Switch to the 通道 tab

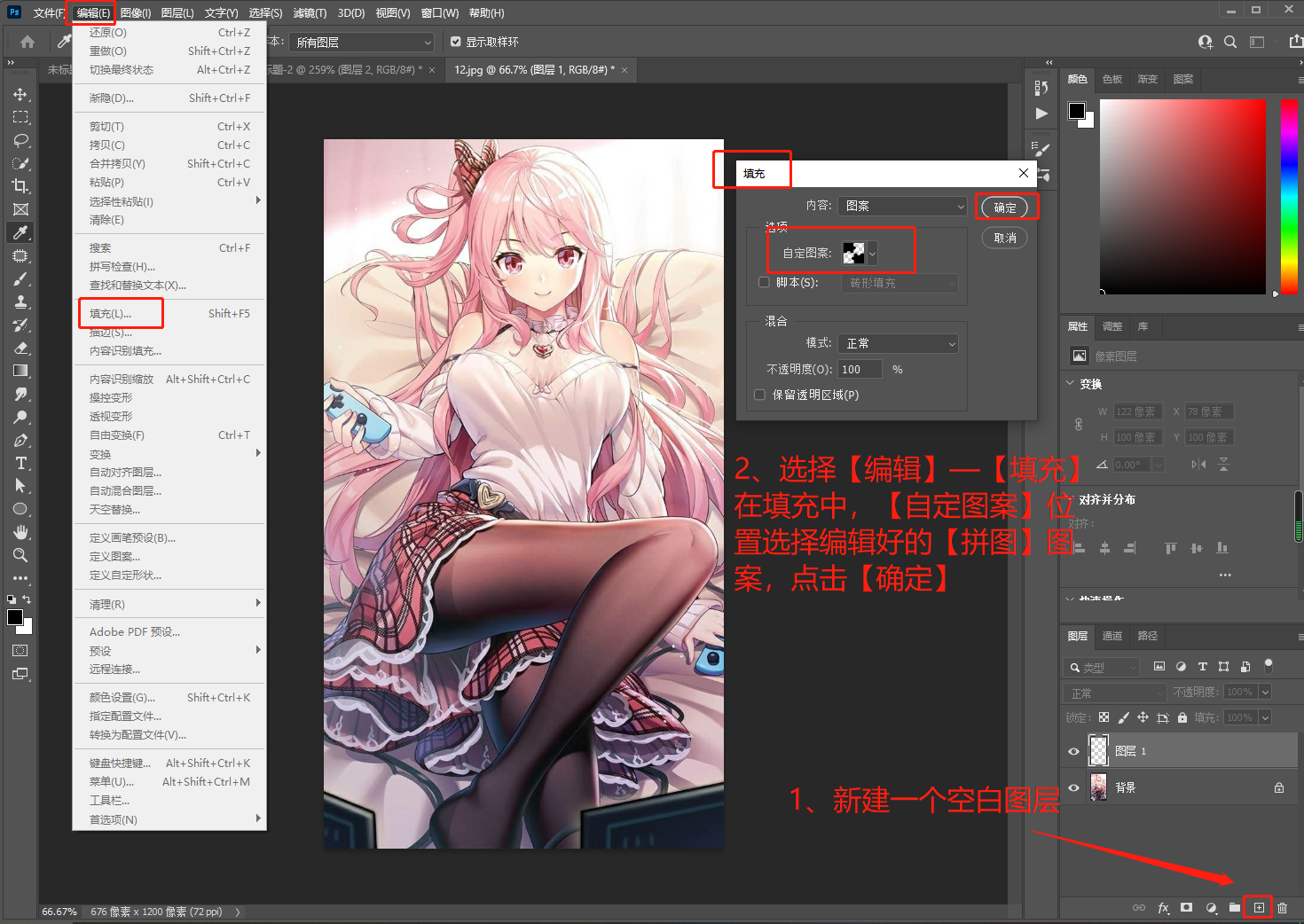pyautogui.click(x=1112, y=636)
